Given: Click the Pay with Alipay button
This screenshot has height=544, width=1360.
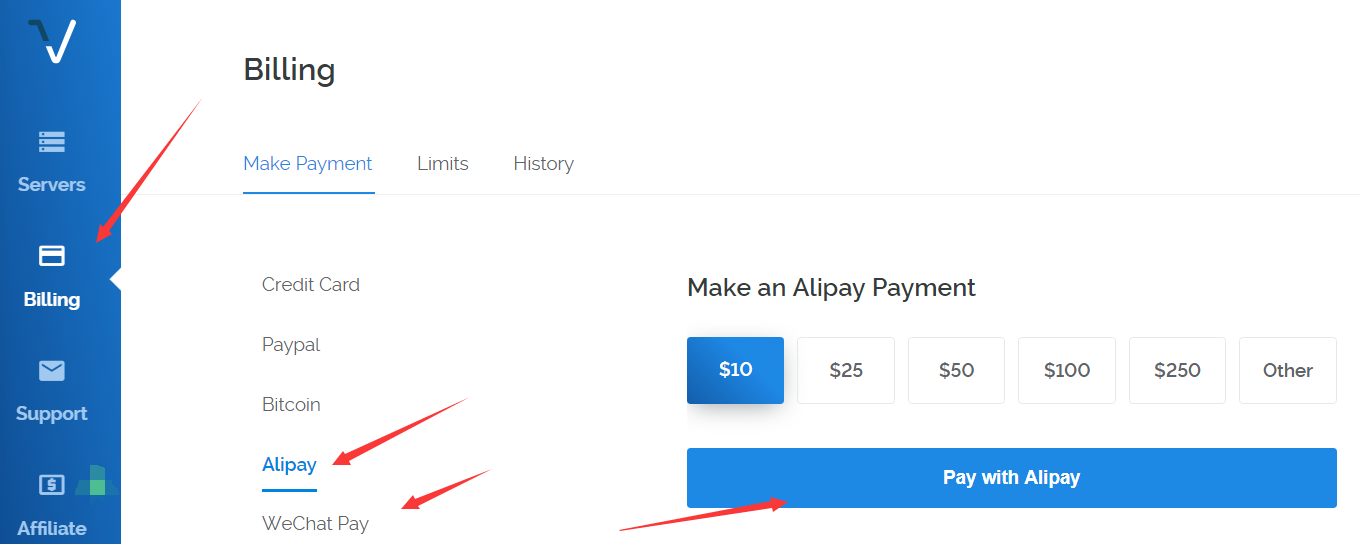Looking at the screenshot, I should 1012,478.
